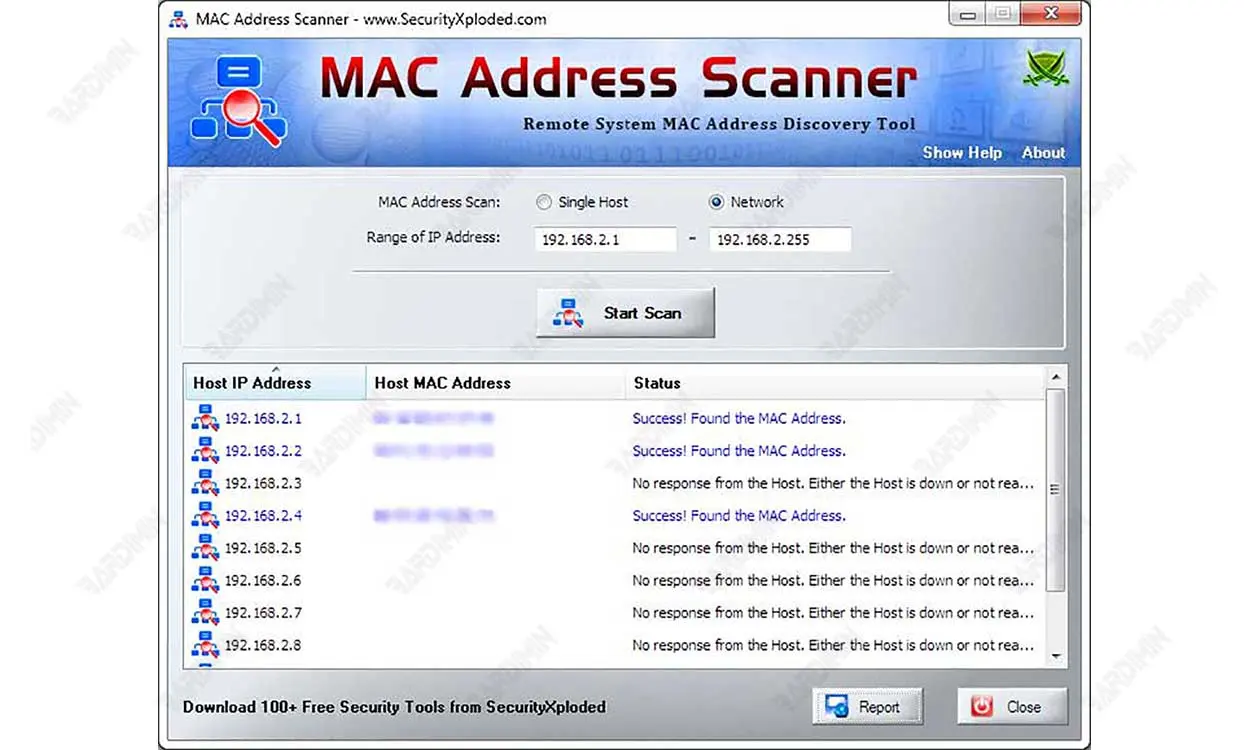Screen dimensions: 1250x750
Task: Click the green crossed-swords shield emblem
Action: pyautogui.click(x=1046, y=68)
